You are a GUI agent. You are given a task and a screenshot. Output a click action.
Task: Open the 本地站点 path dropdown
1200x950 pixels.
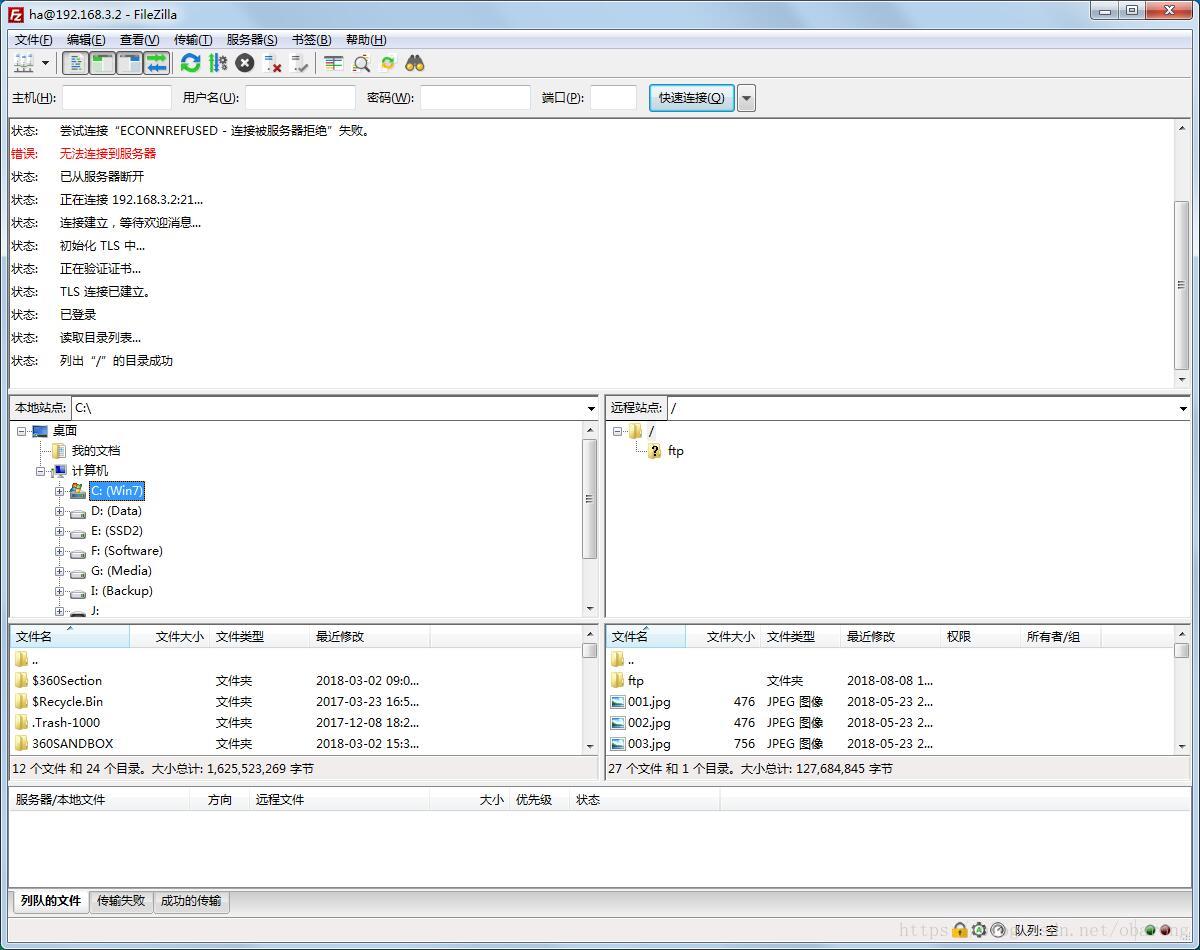click(591, 408)
